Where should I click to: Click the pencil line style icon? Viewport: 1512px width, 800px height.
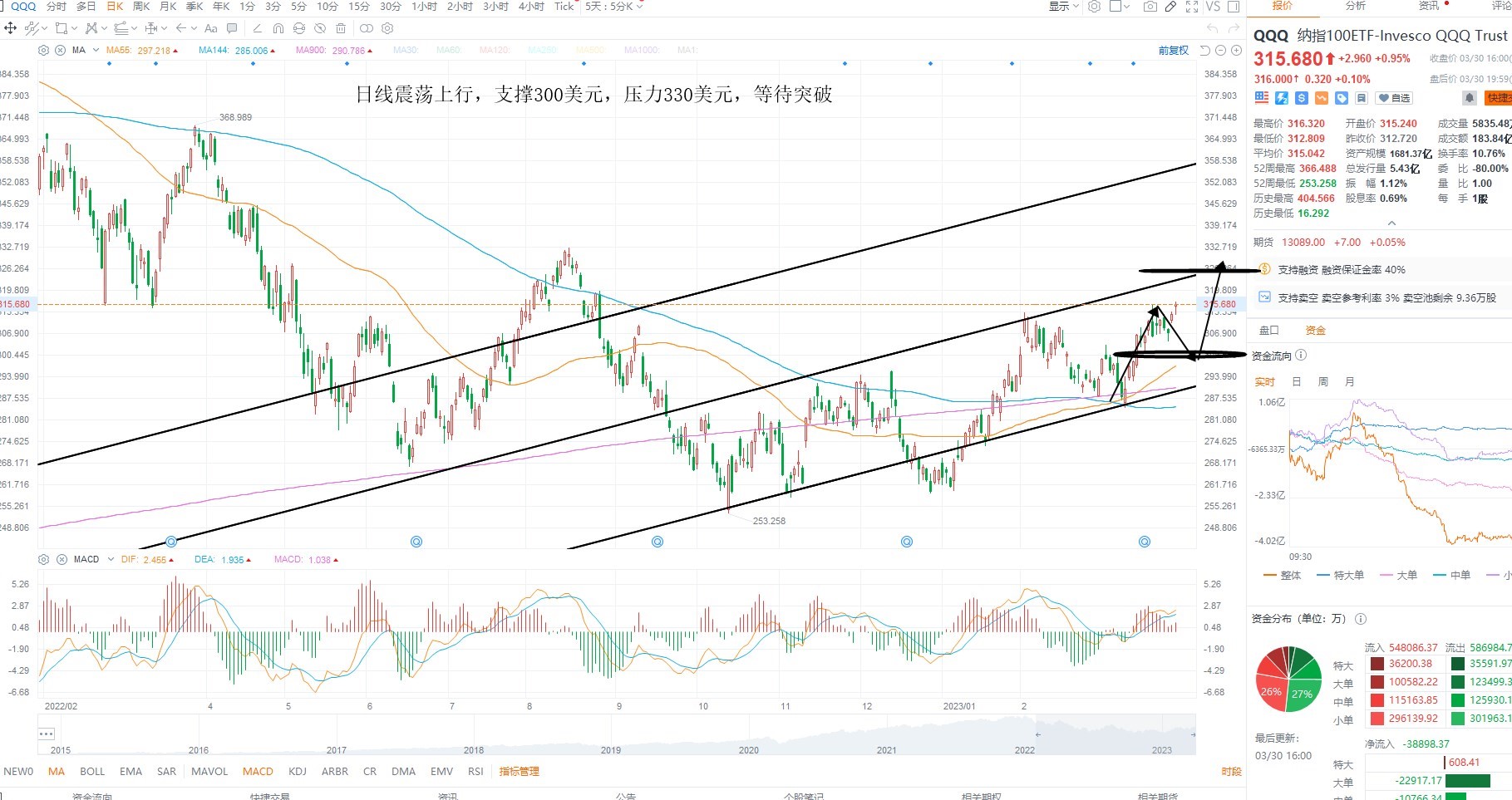coord(258,28)
